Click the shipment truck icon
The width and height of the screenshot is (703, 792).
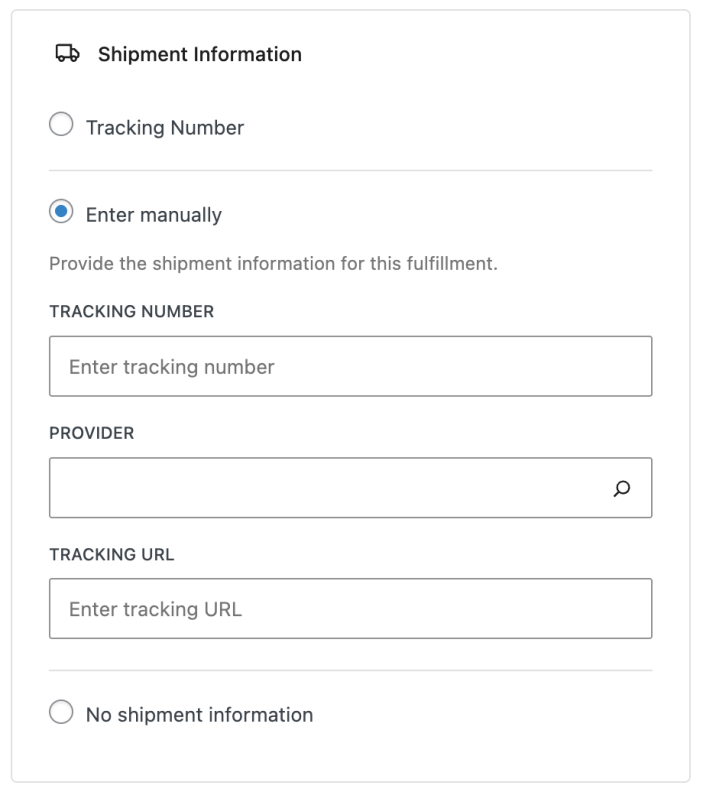click(x=67, y=54)
